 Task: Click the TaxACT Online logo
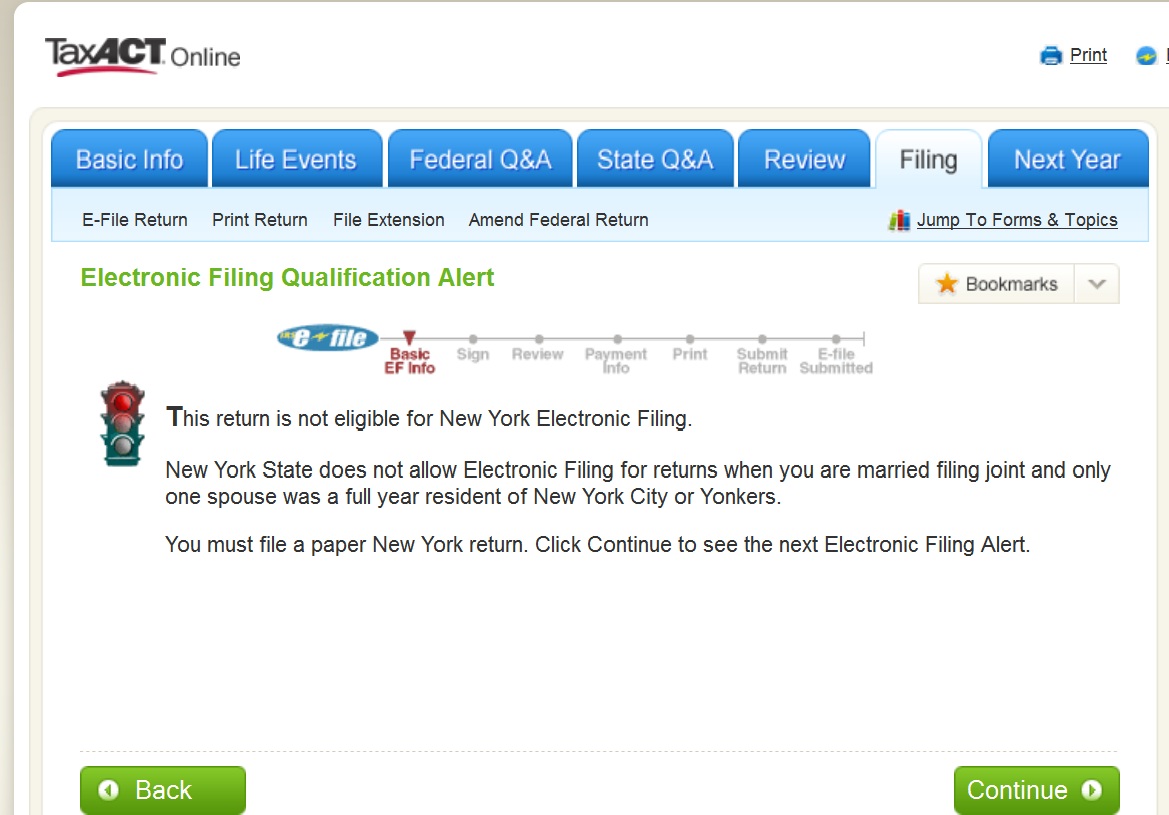(x=142, y=57)
